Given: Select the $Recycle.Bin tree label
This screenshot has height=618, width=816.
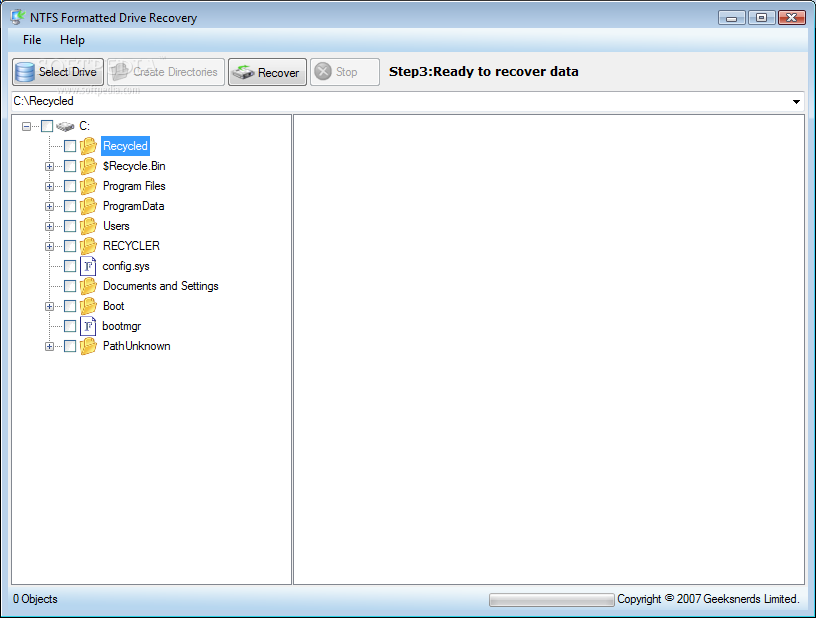Looking at the screenshot, I should (x=134, y=166).
